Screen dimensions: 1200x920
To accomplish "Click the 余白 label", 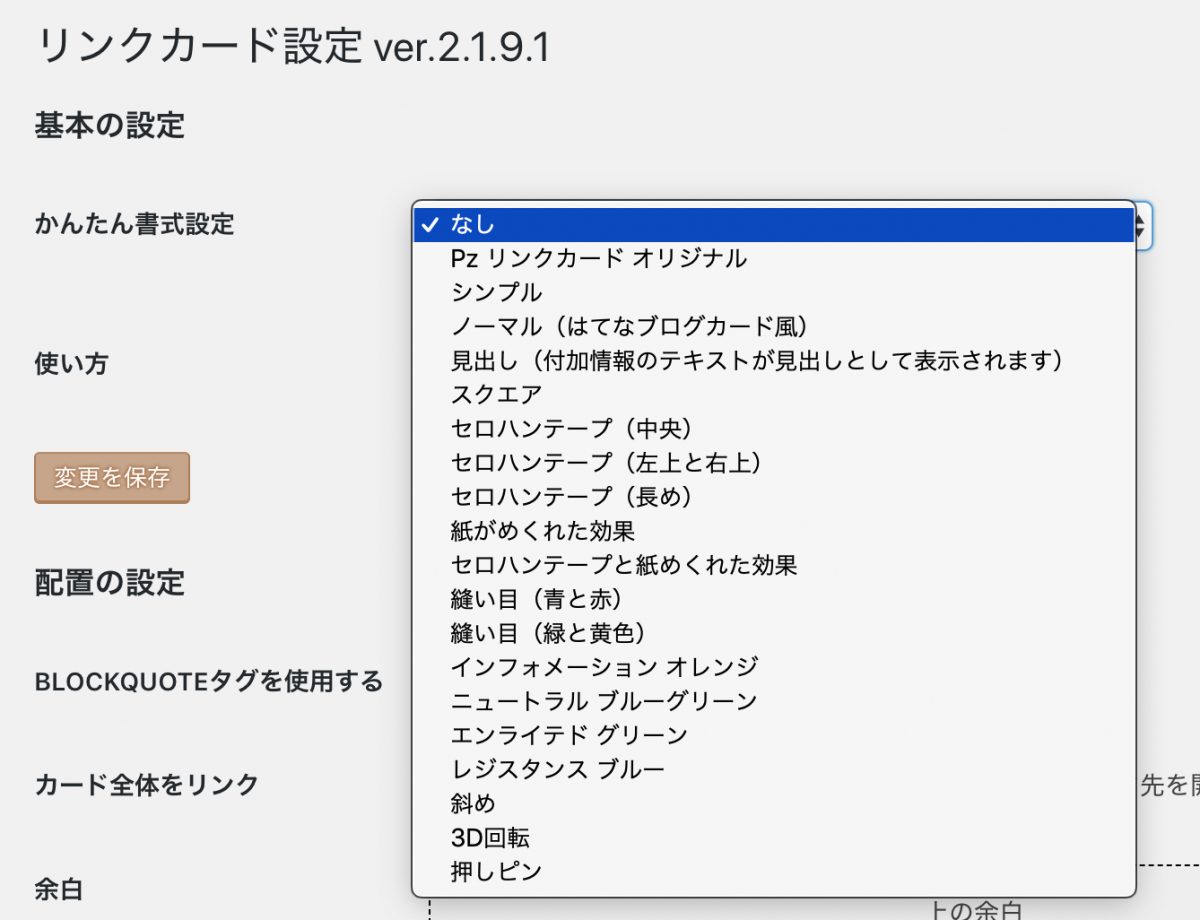I will (58, 888).
